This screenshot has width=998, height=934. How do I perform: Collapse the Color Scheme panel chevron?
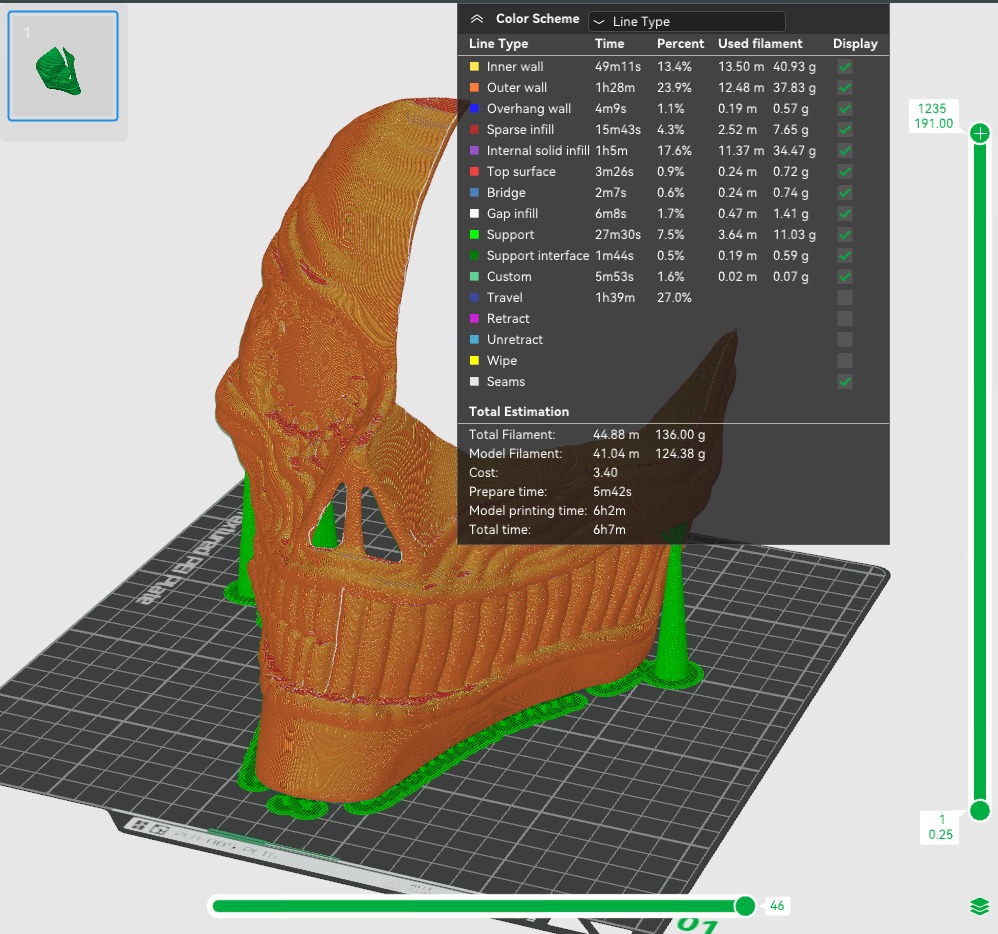477,19
